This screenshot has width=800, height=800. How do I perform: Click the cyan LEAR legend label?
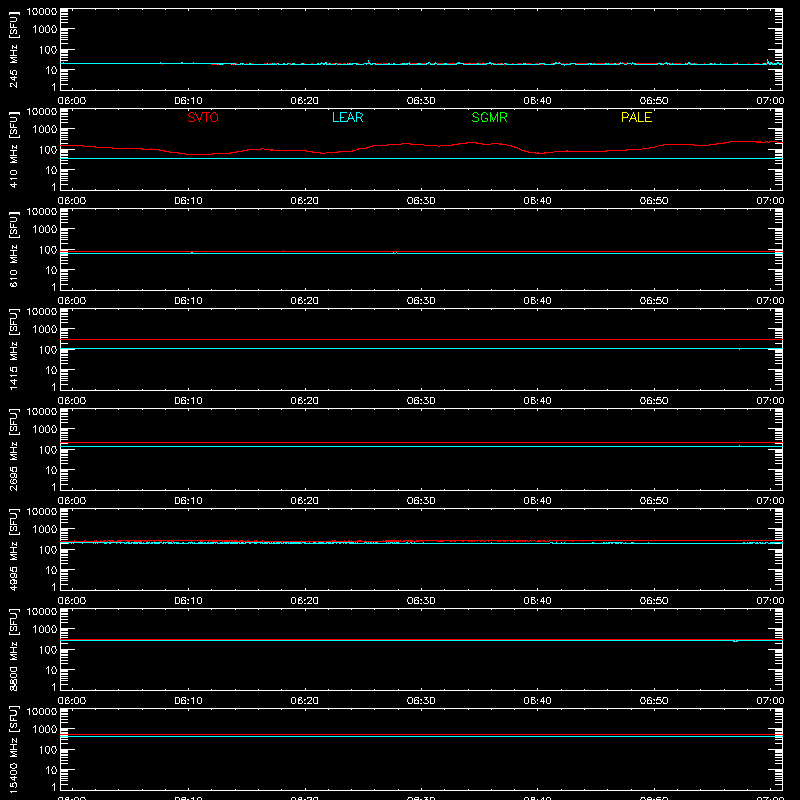(347, 117)
